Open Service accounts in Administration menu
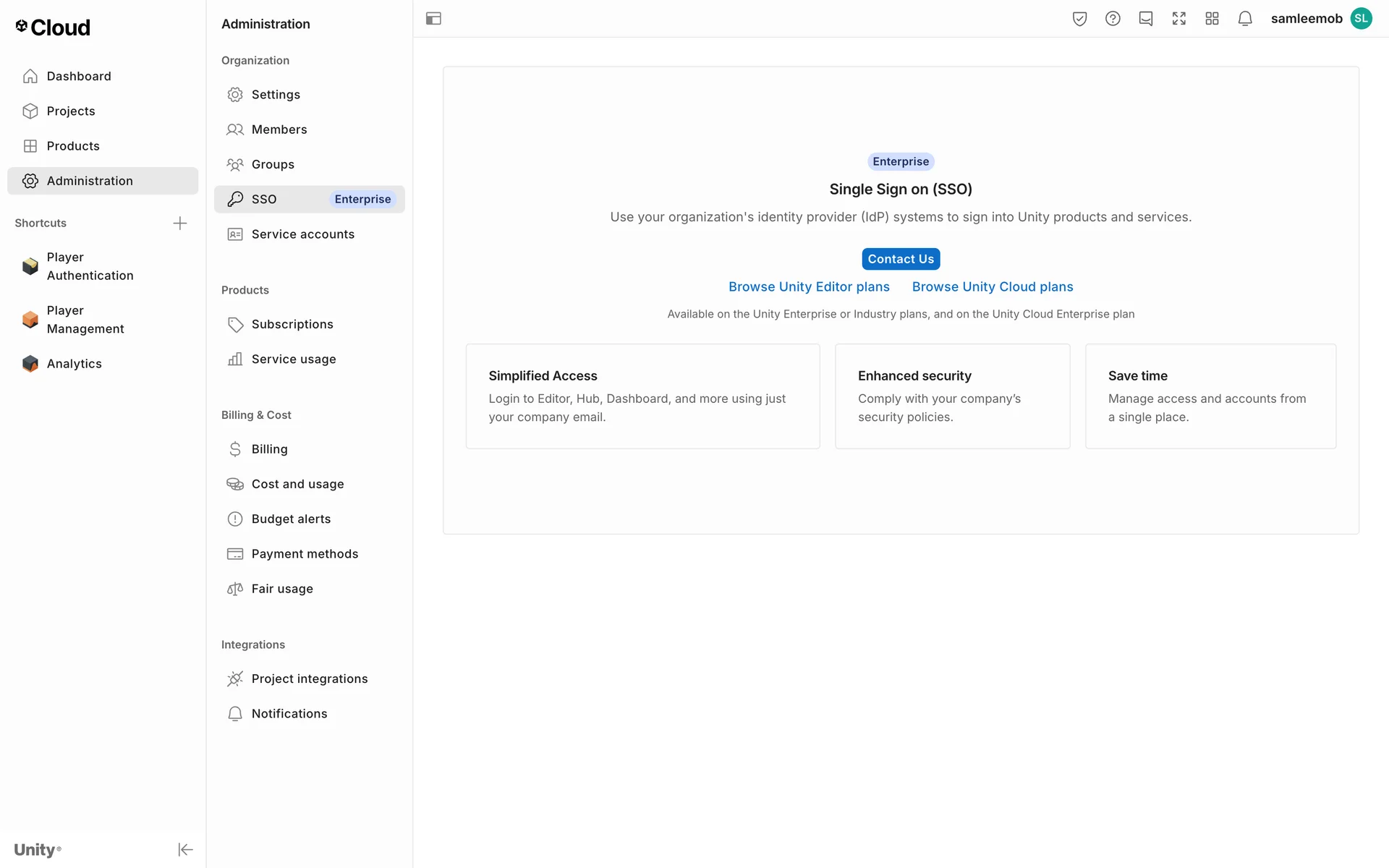Image resolution: width=1389 pixels, height=868 pixels. click(x=302, y=234)
